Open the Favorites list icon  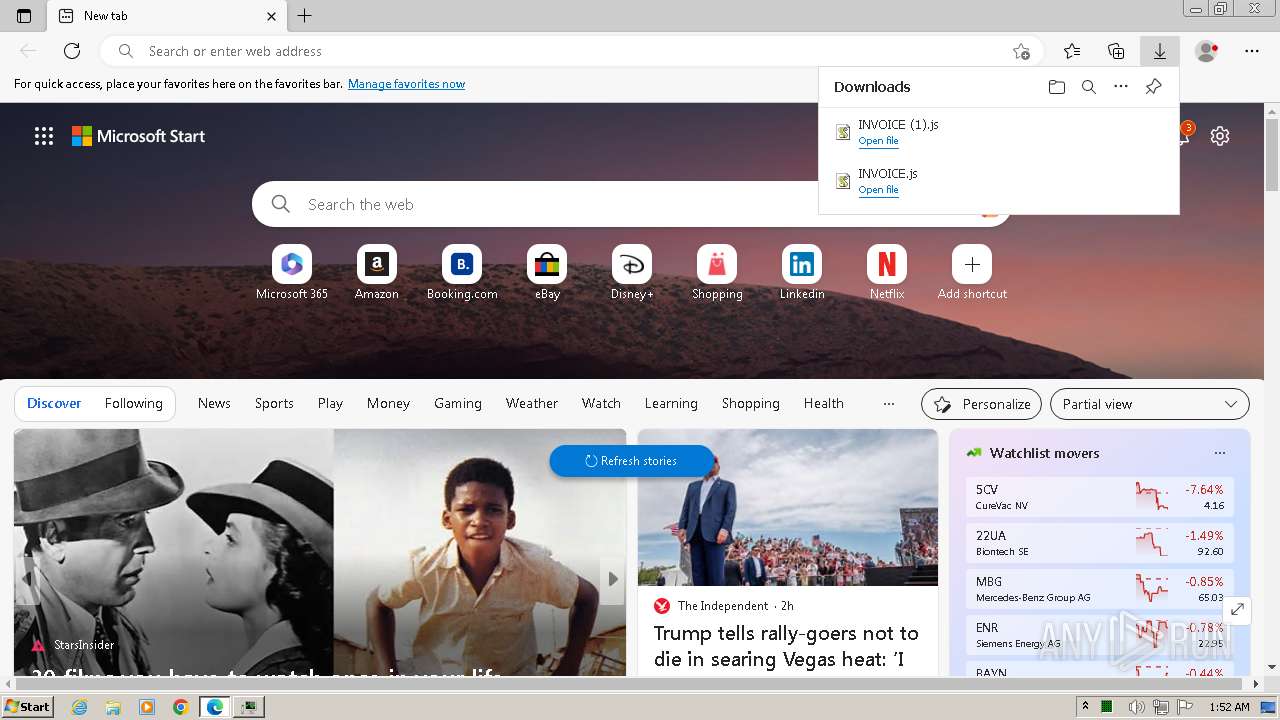coord(1072,51)
